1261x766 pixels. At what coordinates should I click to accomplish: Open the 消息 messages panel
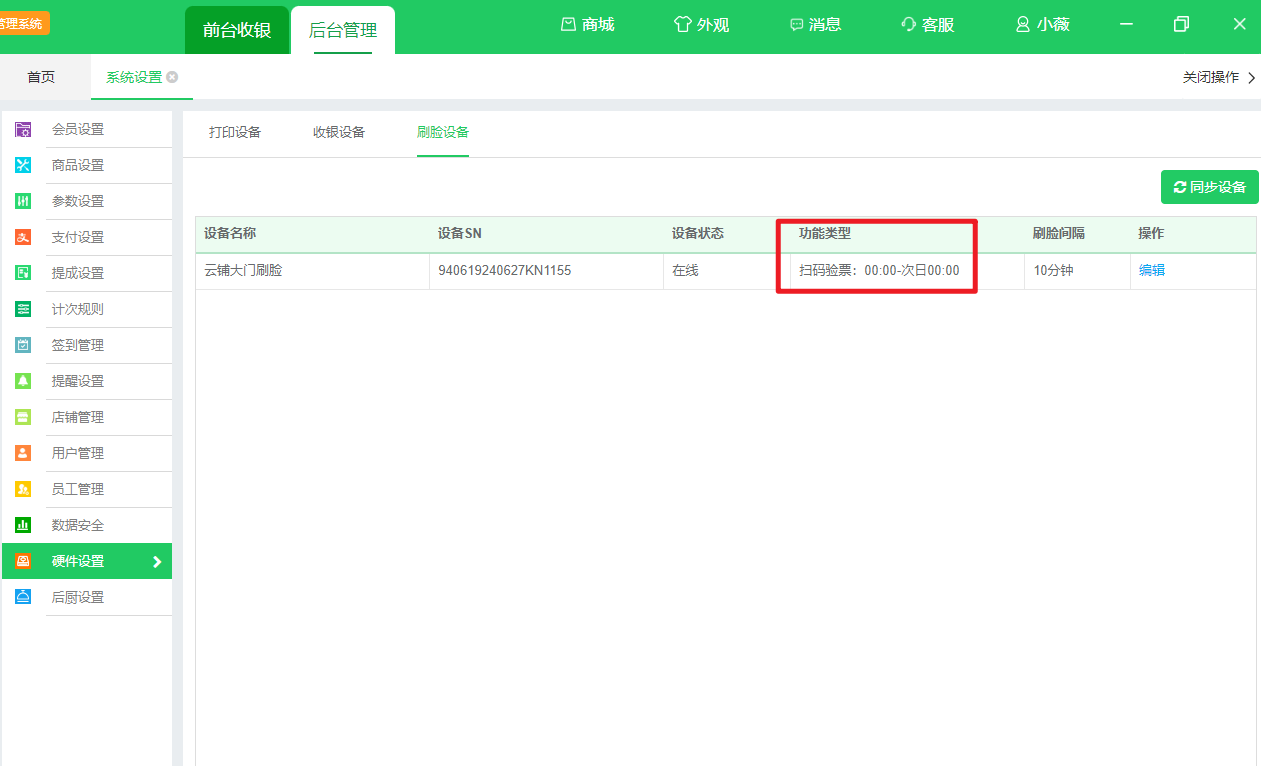815,25
